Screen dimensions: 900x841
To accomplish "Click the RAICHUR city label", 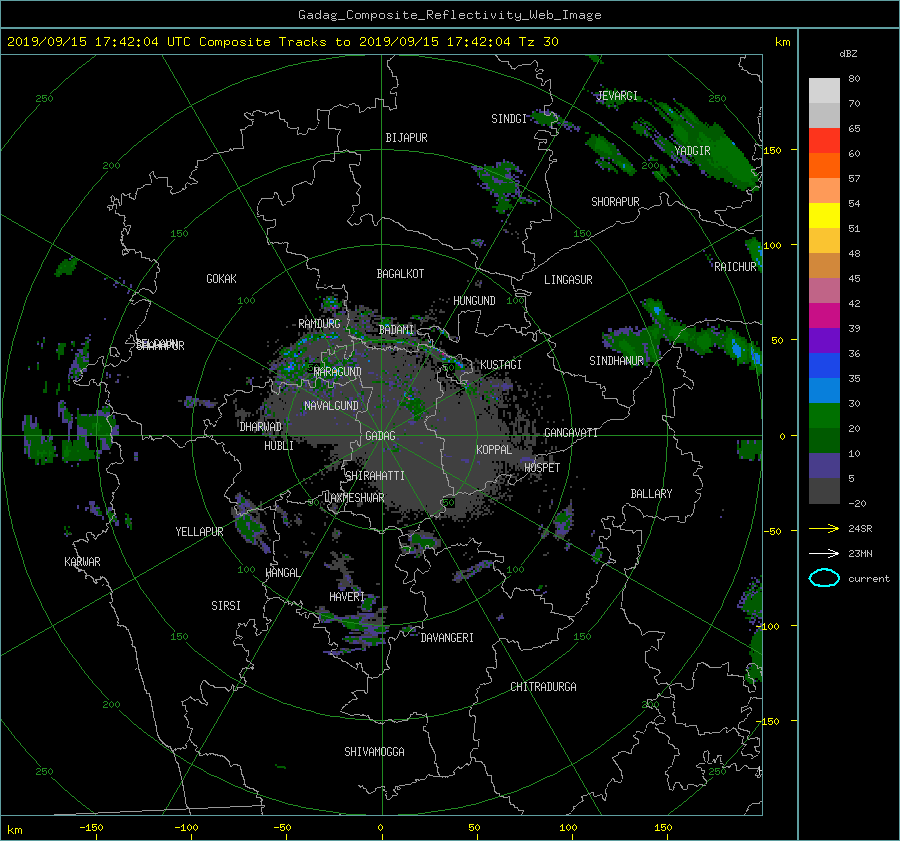I will pos(735,267).
